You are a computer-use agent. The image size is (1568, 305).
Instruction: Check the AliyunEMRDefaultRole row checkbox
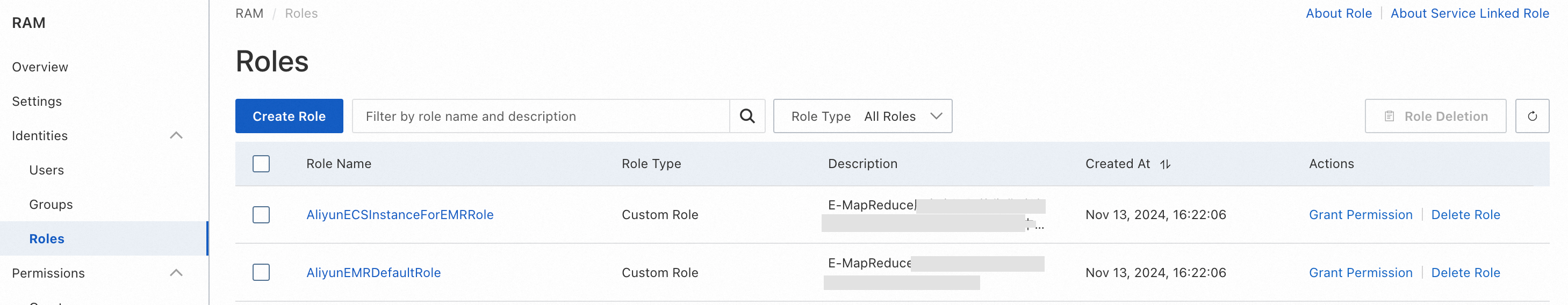pyautogui.click(x=261, y=273)
